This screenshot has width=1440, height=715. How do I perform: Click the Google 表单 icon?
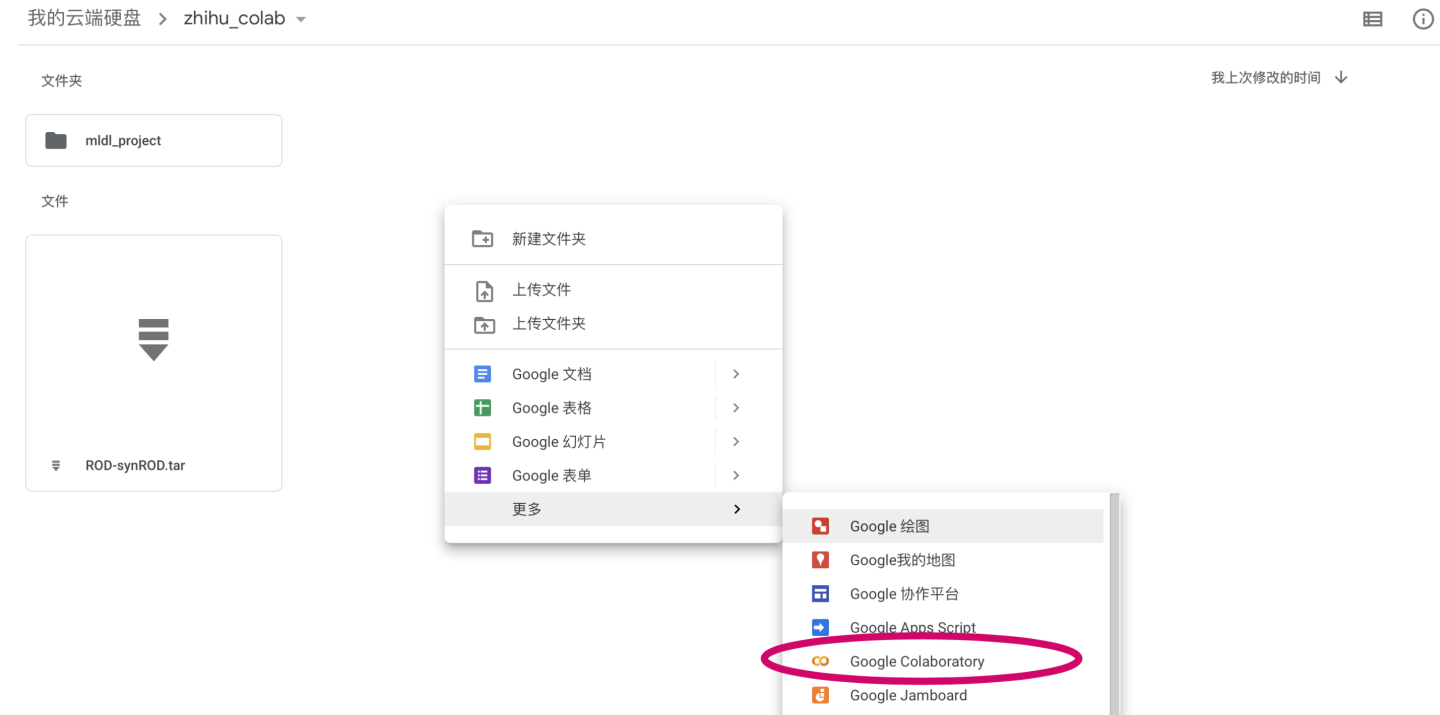tap(483, 475)
